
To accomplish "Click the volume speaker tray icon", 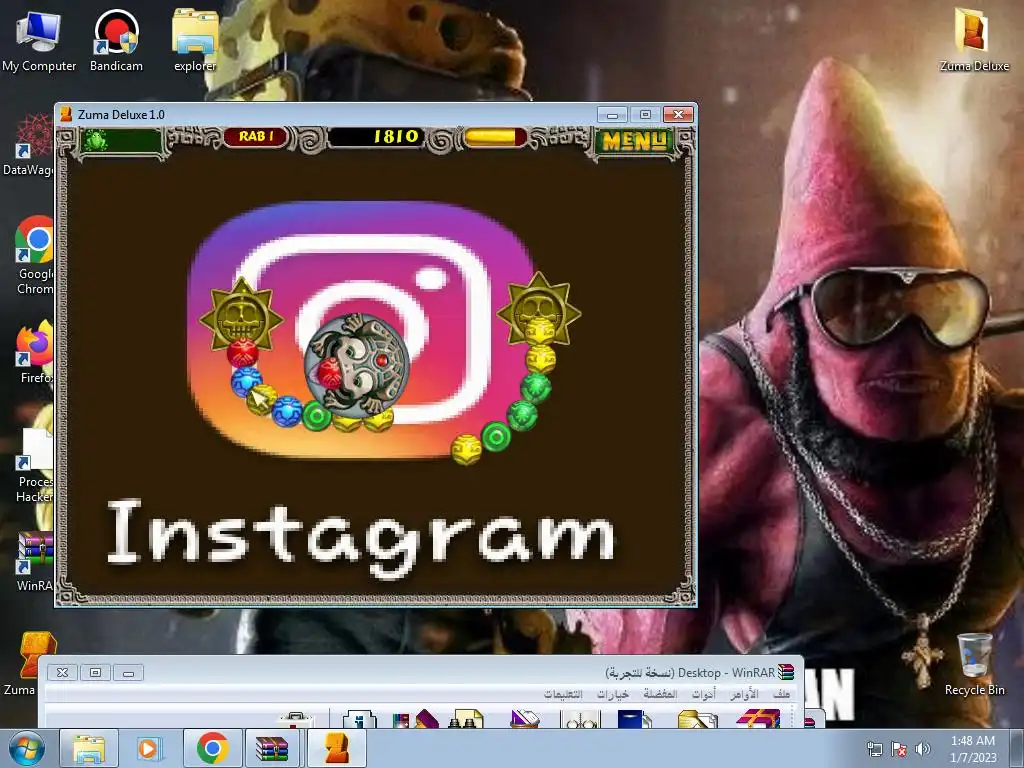I will pyautogui.click(x=923, y=748).
